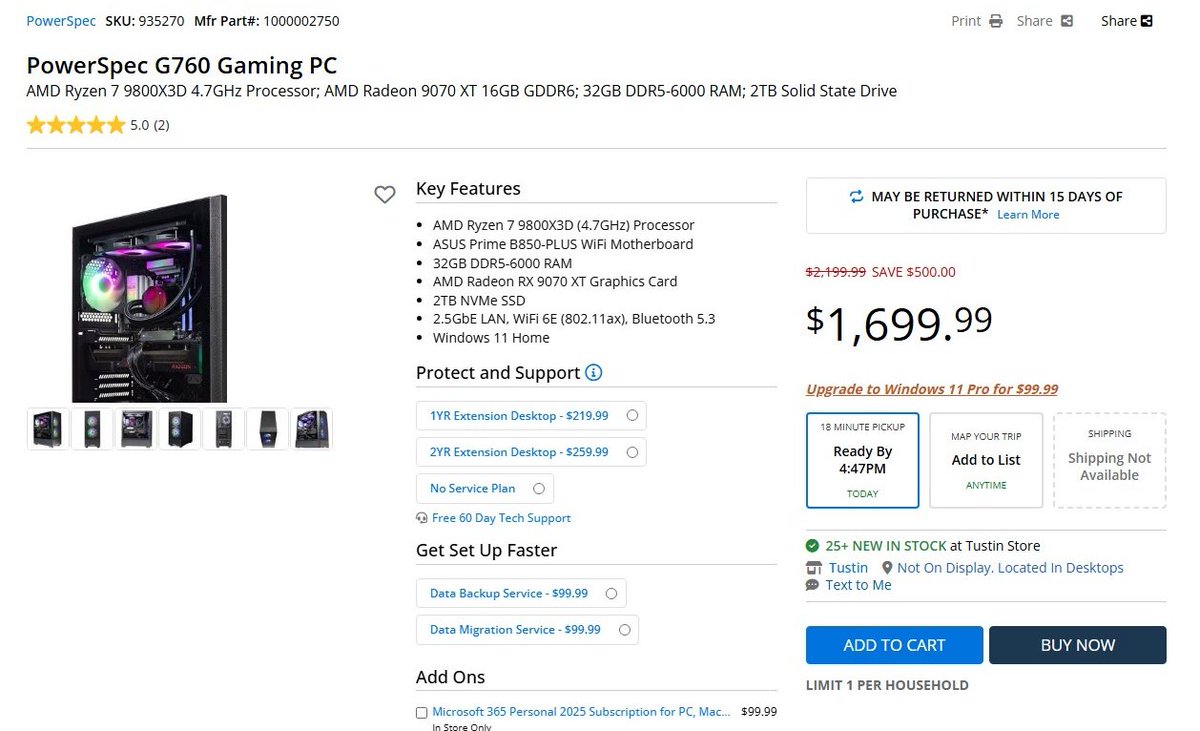
Task: Click the Buy Now button
Action: click(1077, 645)
